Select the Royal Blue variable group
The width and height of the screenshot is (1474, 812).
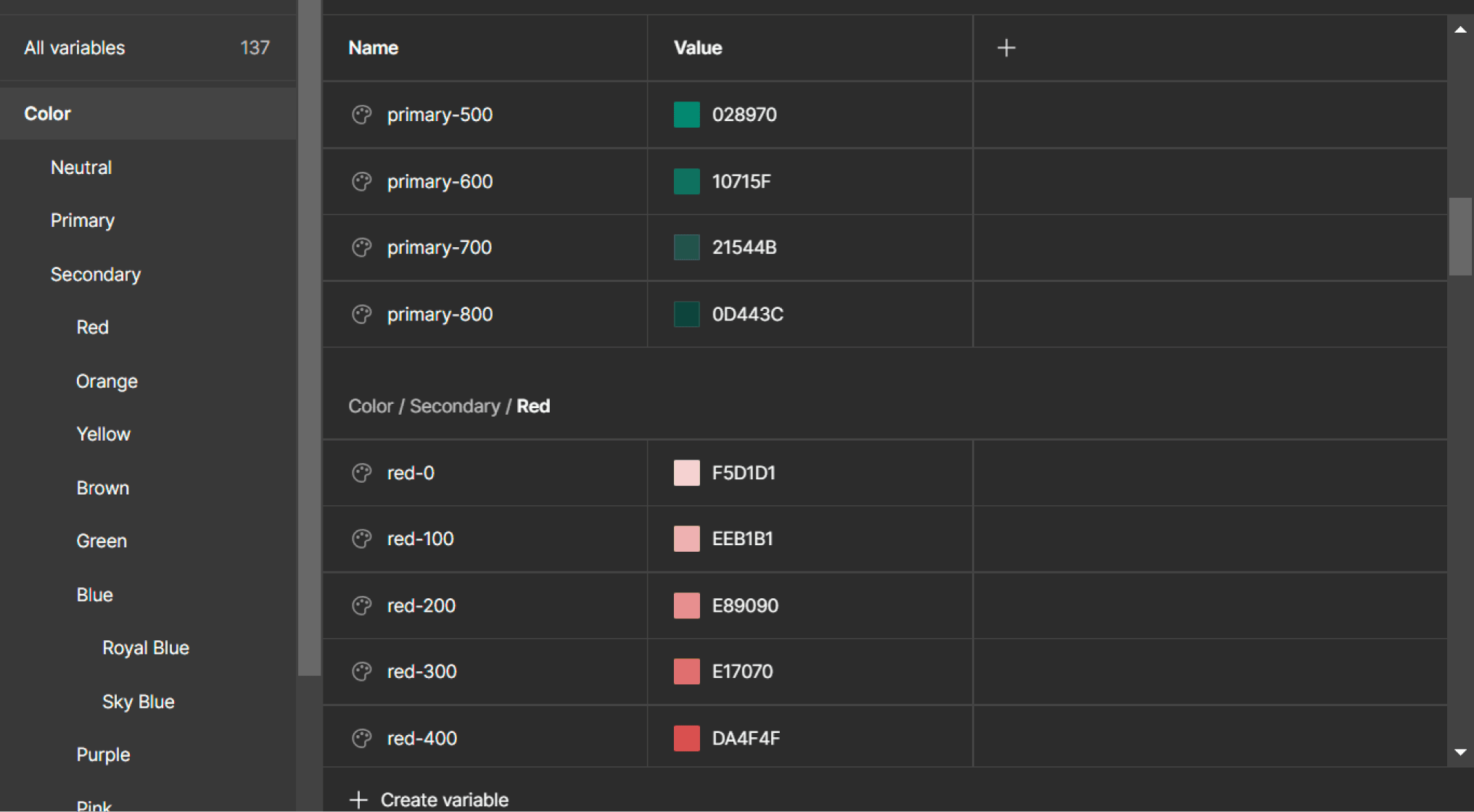point(146,647)
